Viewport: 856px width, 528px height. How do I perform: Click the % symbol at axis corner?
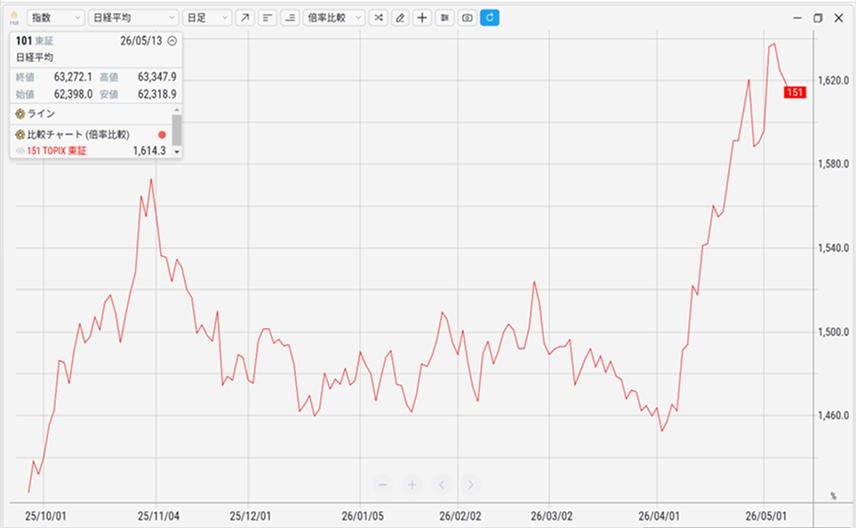[x=833, y=496]
